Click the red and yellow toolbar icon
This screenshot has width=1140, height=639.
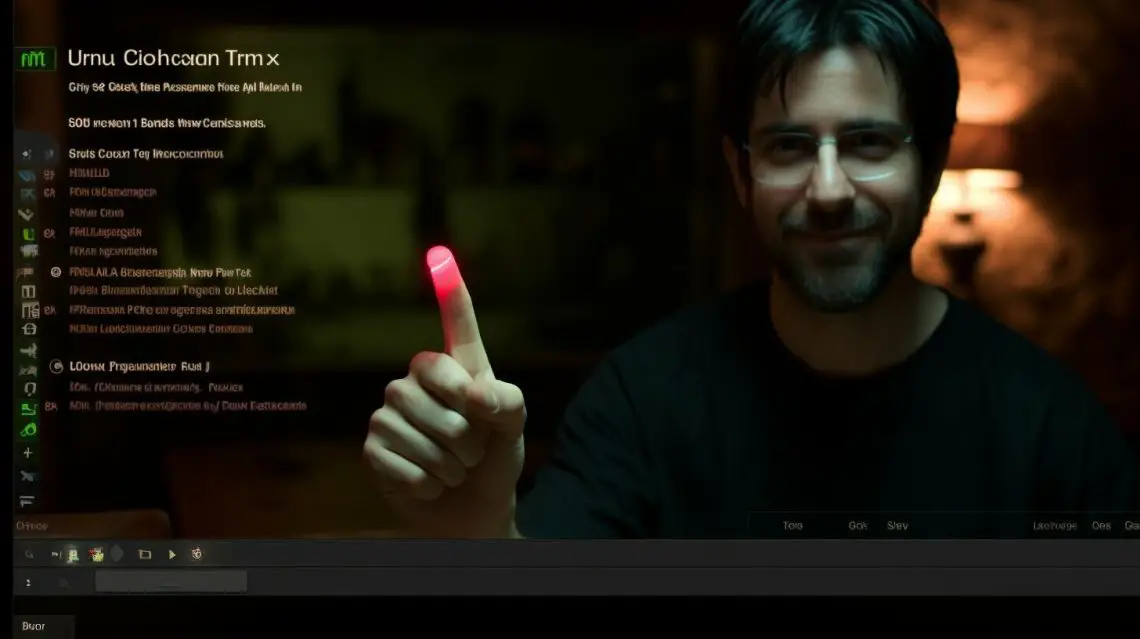(x=97, y=554)
